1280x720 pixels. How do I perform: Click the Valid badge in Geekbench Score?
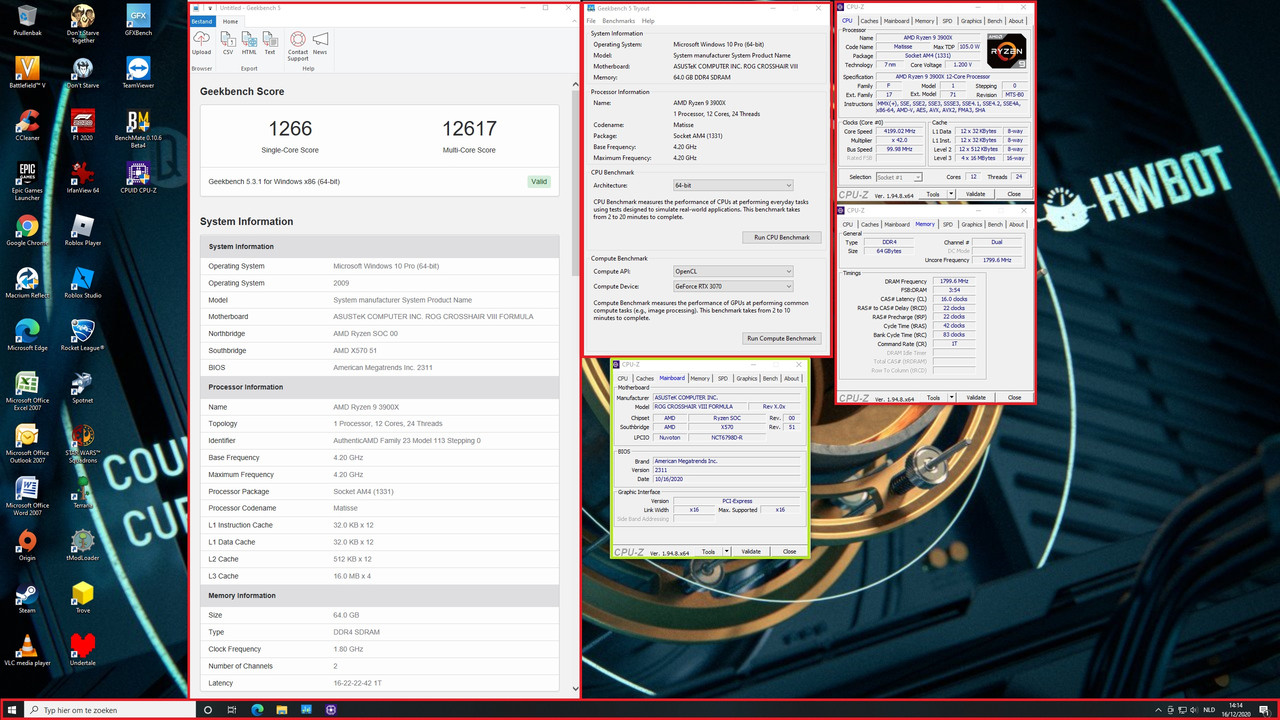tap(539, 182)
